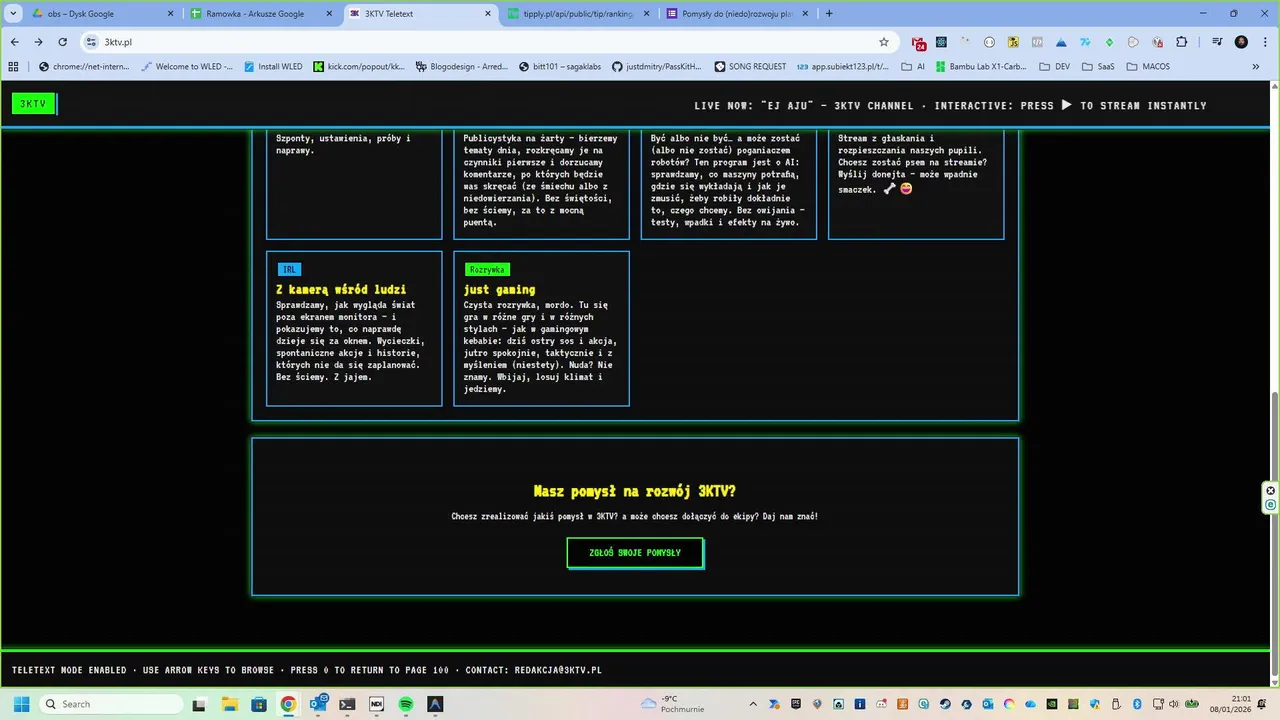Image resolution: width=1280 pixels, height=720 pixels.
Task: Open Outlook from the taskbar
Action: 317,704
